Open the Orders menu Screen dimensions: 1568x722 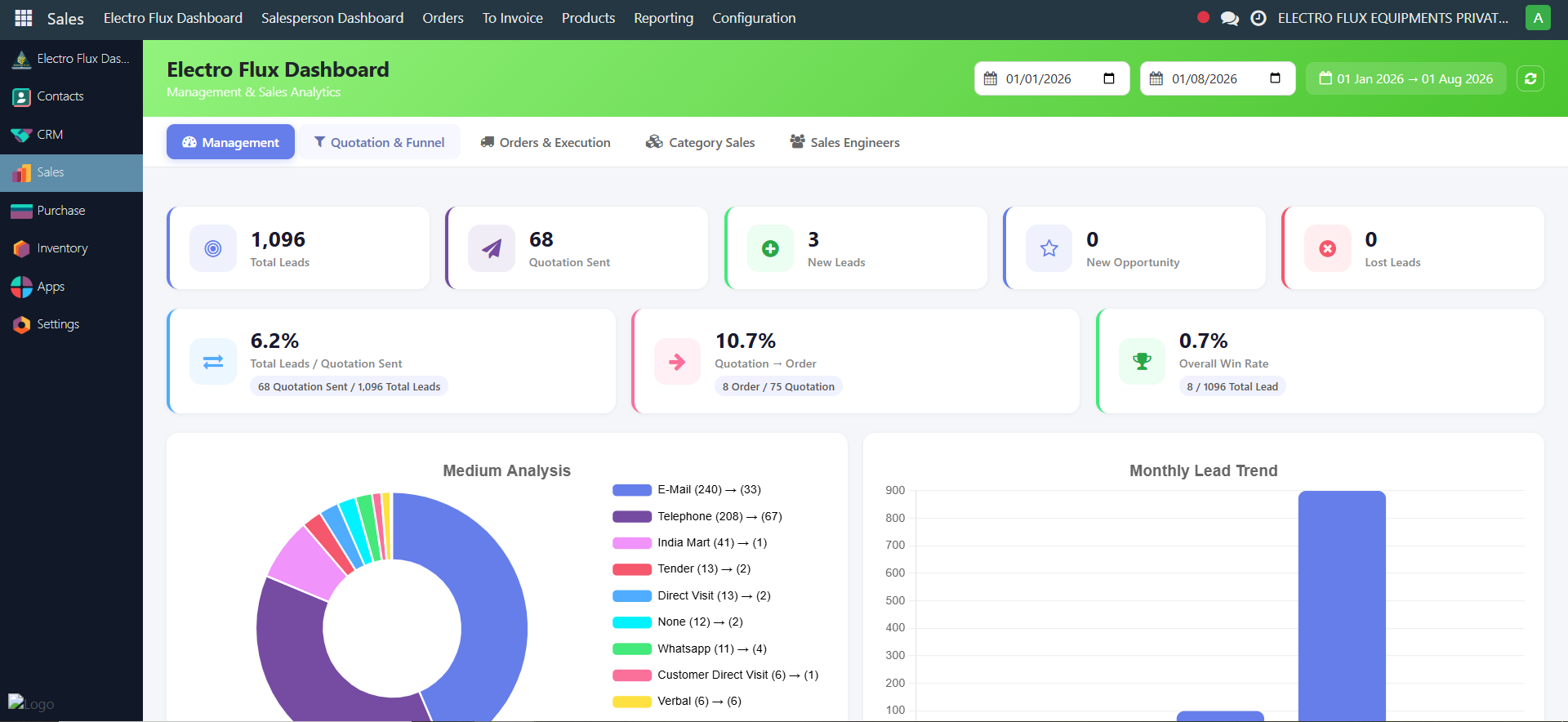coord(443,18)
